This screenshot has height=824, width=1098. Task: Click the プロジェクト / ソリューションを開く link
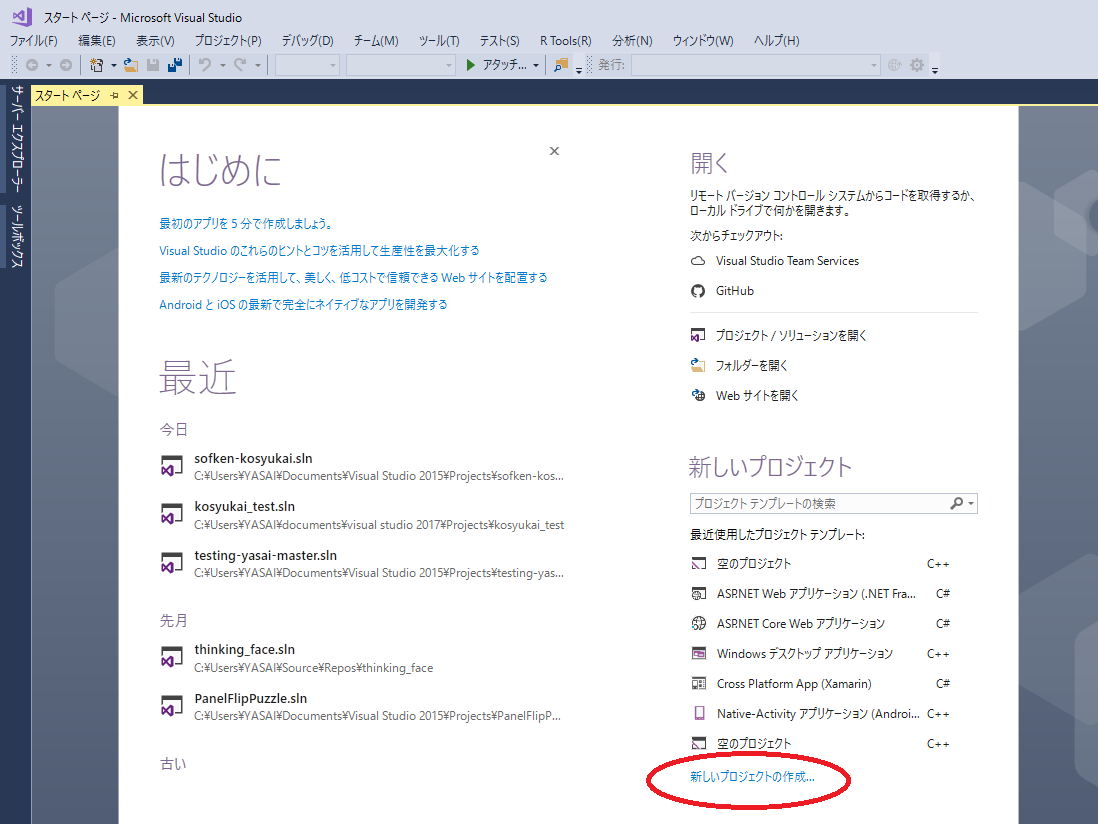click(x=791, y=335)
